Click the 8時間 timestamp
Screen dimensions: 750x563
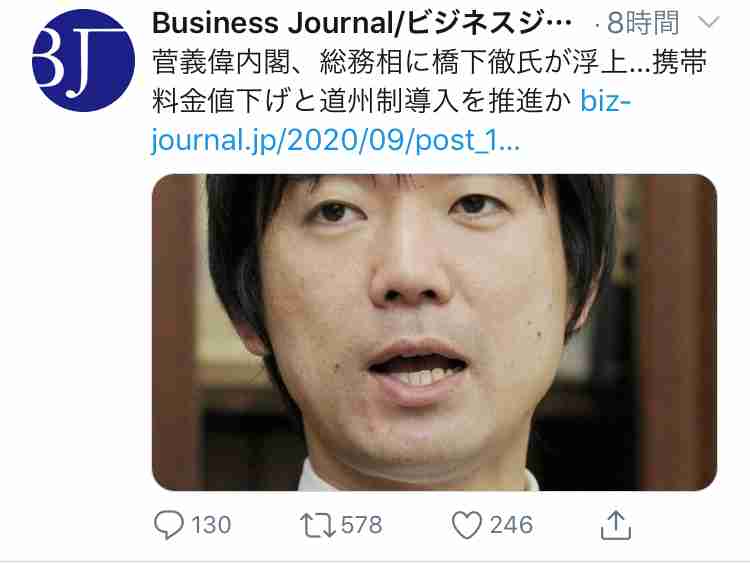click(x=643, y=23)
